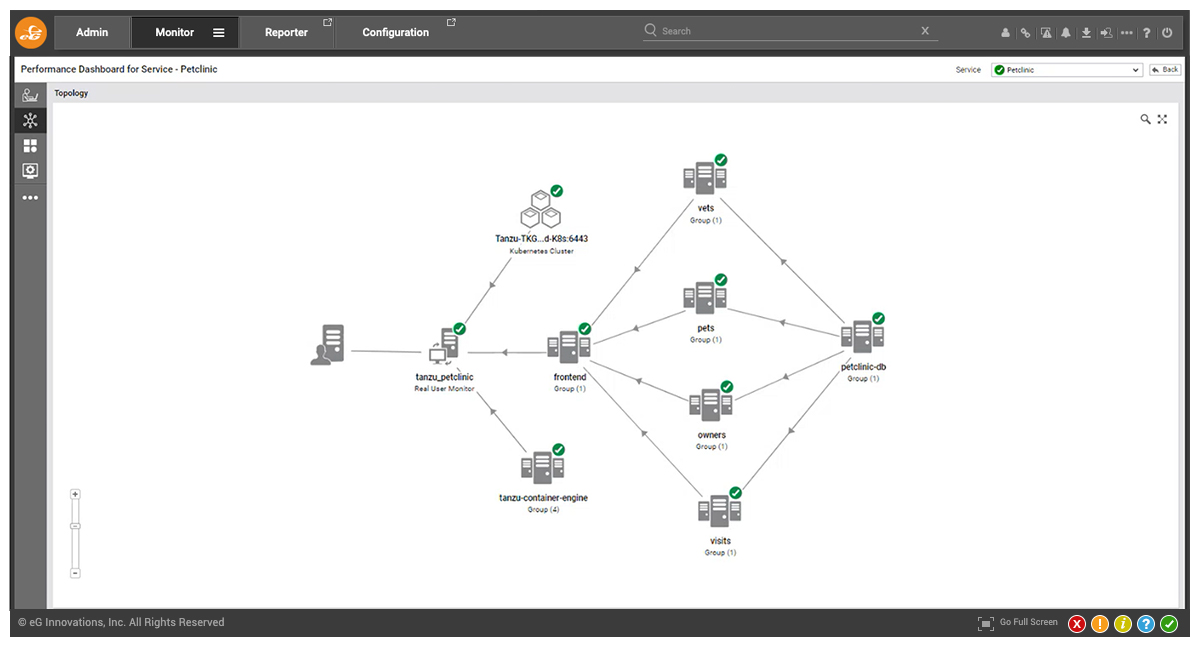The image size is (1200, 647).
Task: Select the topology view sidebar icon
Action: click(30, 121)
